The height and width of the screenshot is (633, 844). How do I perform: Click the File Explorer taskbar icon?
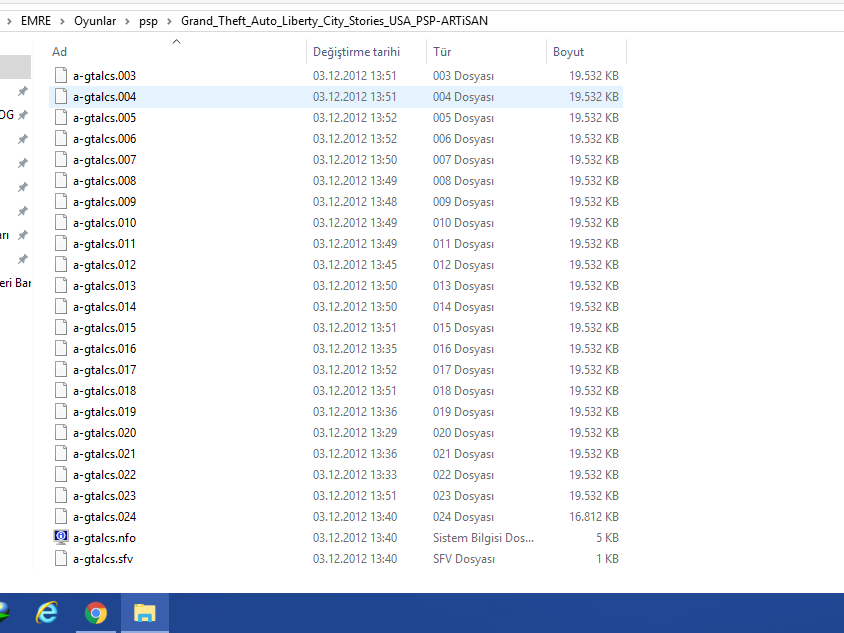(x=145, y=613)
